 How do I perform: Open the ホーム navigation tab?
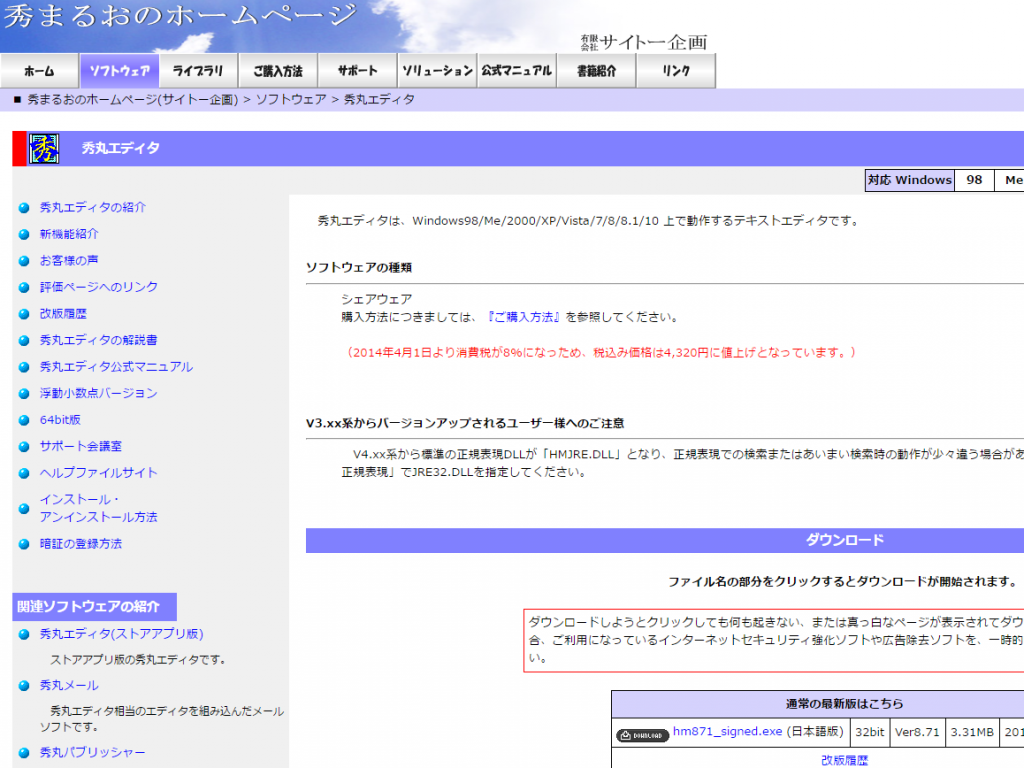coord(39,71)
